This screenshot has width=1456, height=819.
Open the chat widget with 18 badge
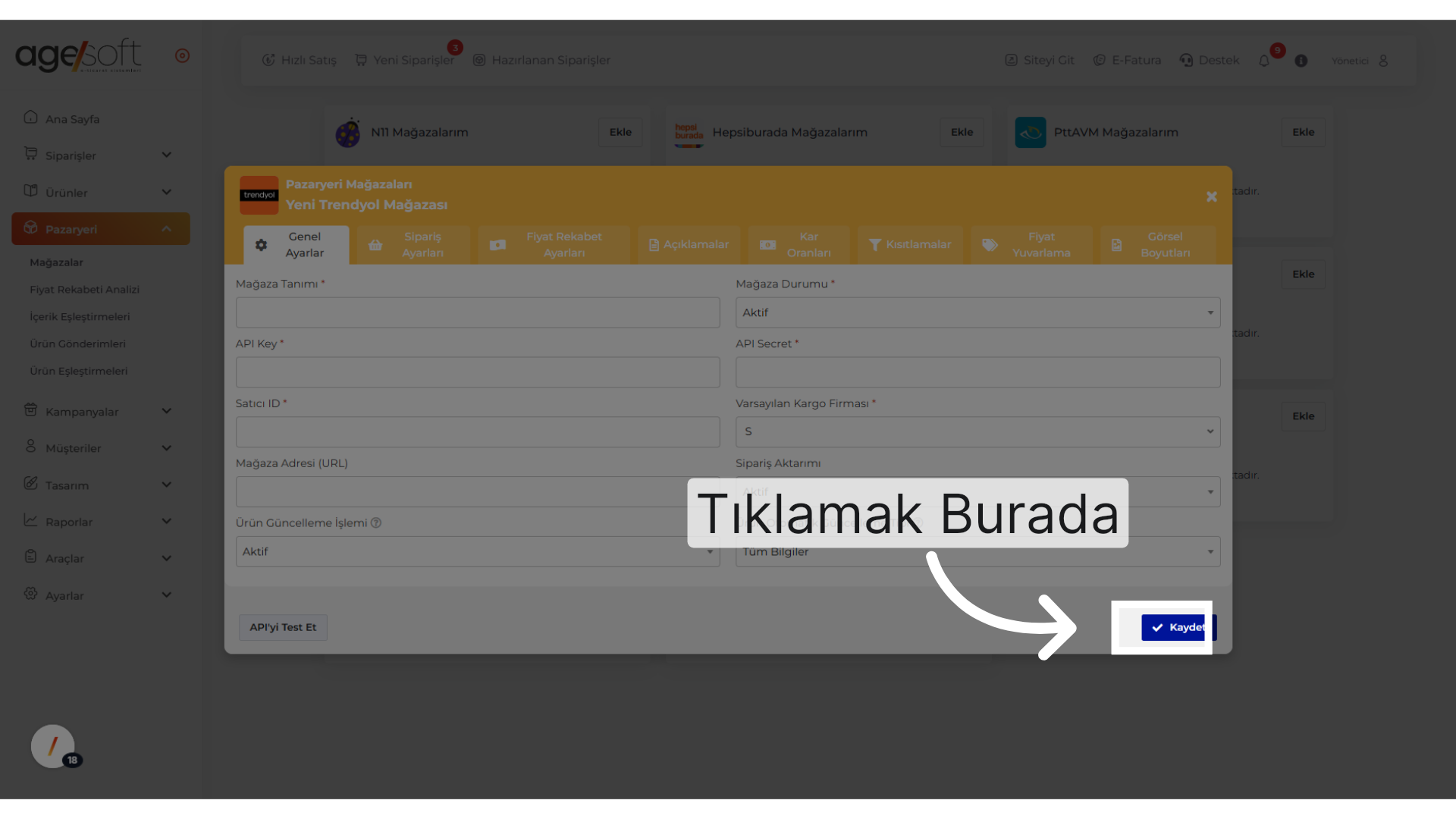click(53, 746)
